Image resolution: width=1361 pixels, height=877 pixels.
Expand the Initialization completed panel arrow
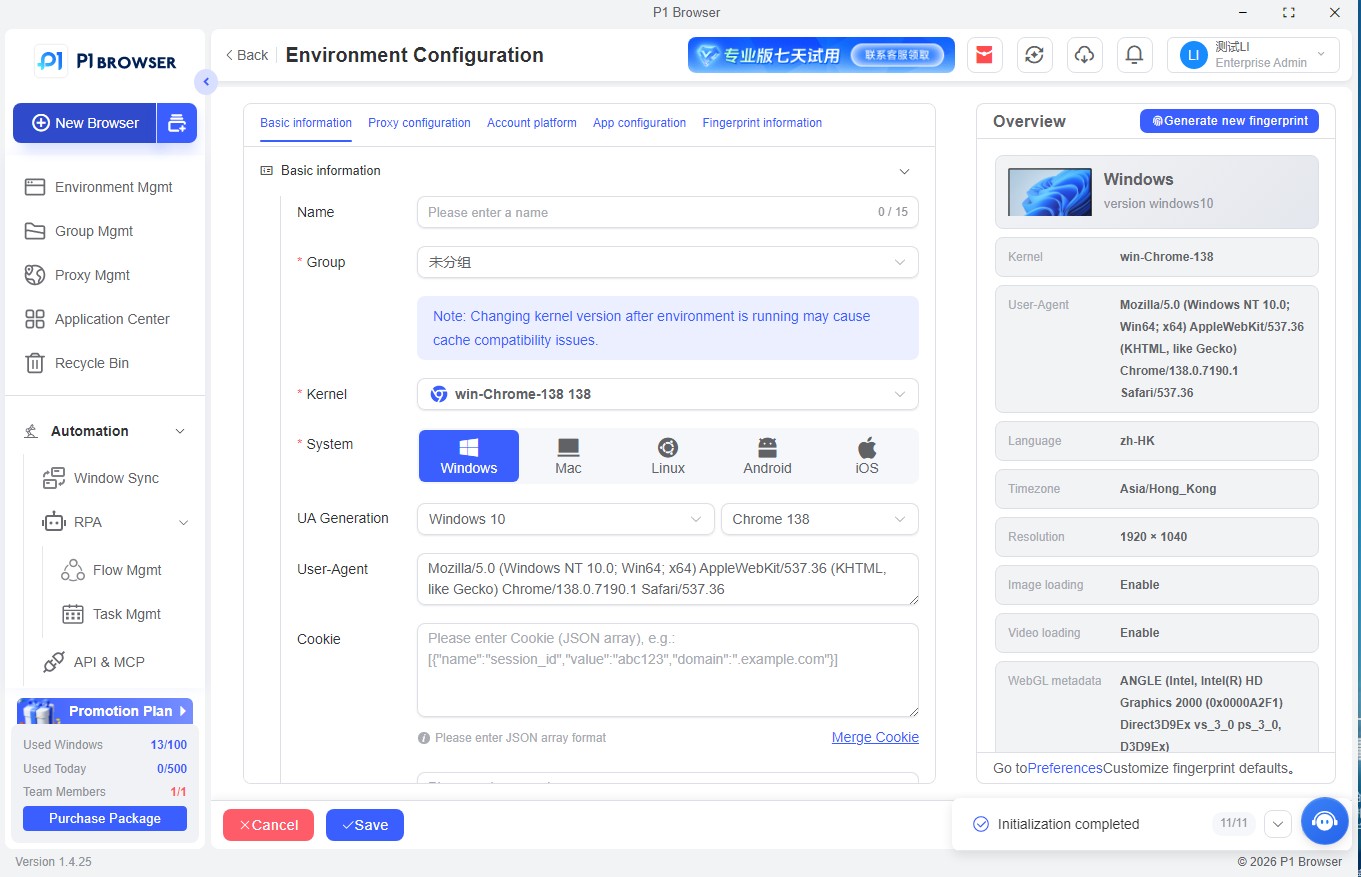[x=1278, y=824]
